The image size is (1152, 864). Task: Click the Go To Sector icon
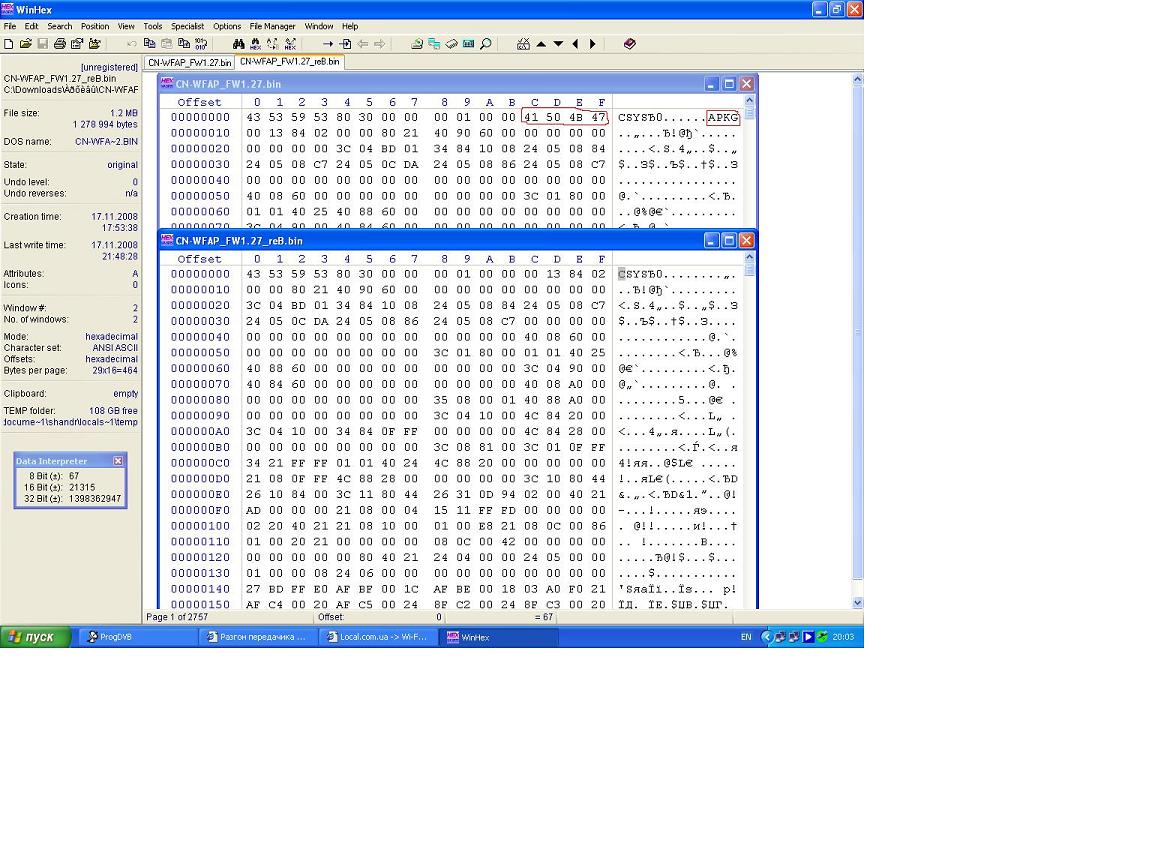[x=345, y=44]
